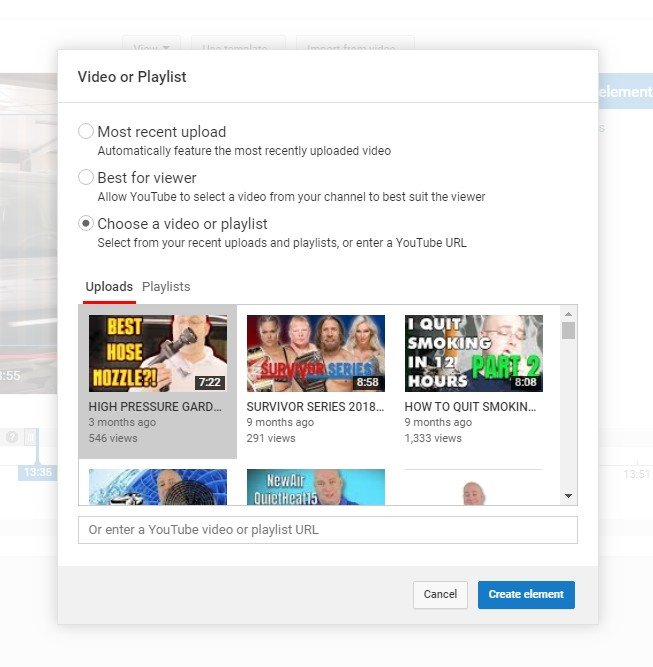
Task: Click the 8:58 duration badge
Action: click(368, 382)
